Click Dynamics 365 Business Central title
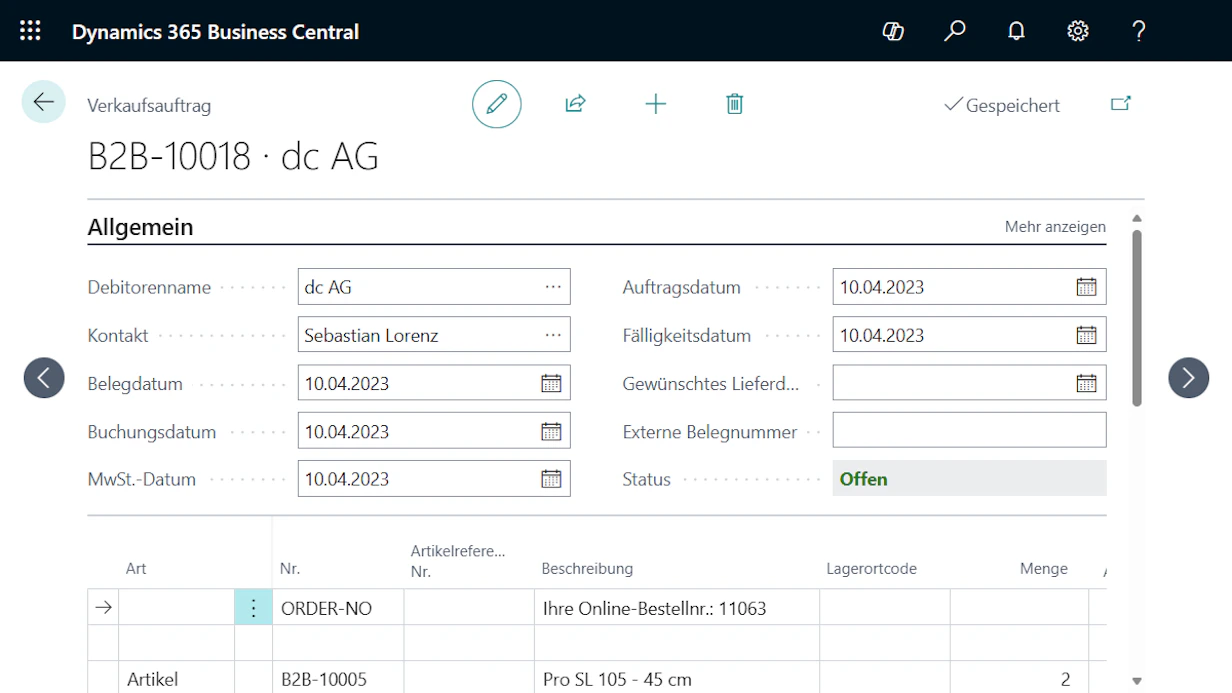 click(215, 31)
